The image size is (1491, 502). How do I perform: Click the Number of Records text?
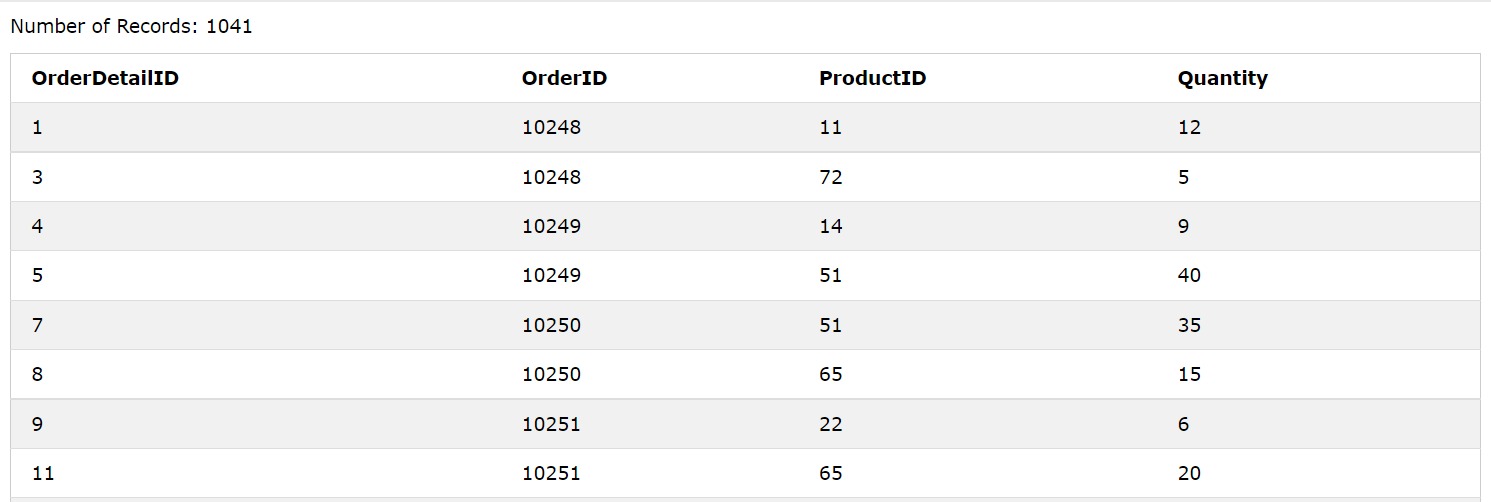tap(131, 27)
